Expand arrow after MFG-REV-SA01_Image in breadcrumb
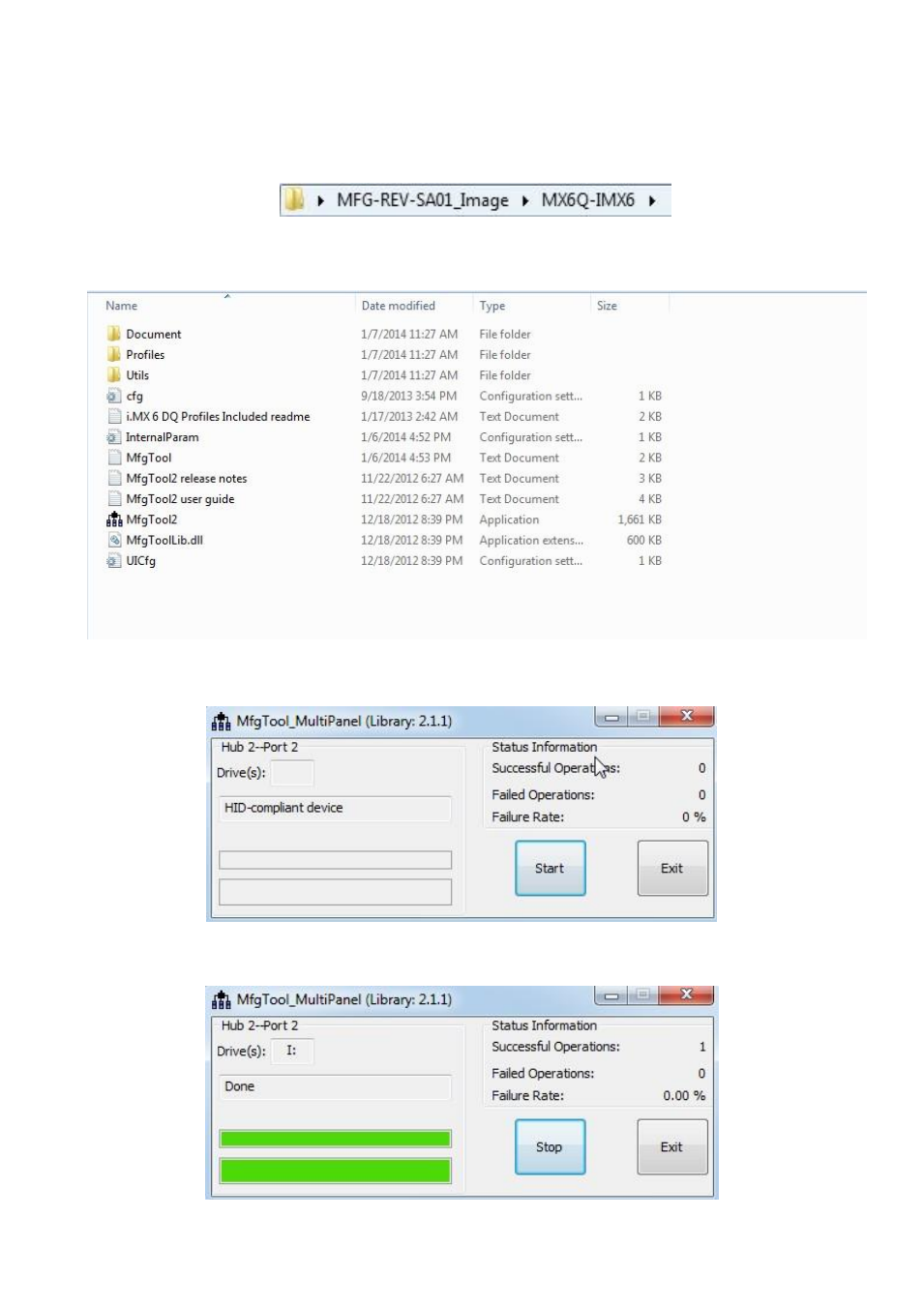924x1306 pixels. [x=525, y=201]
